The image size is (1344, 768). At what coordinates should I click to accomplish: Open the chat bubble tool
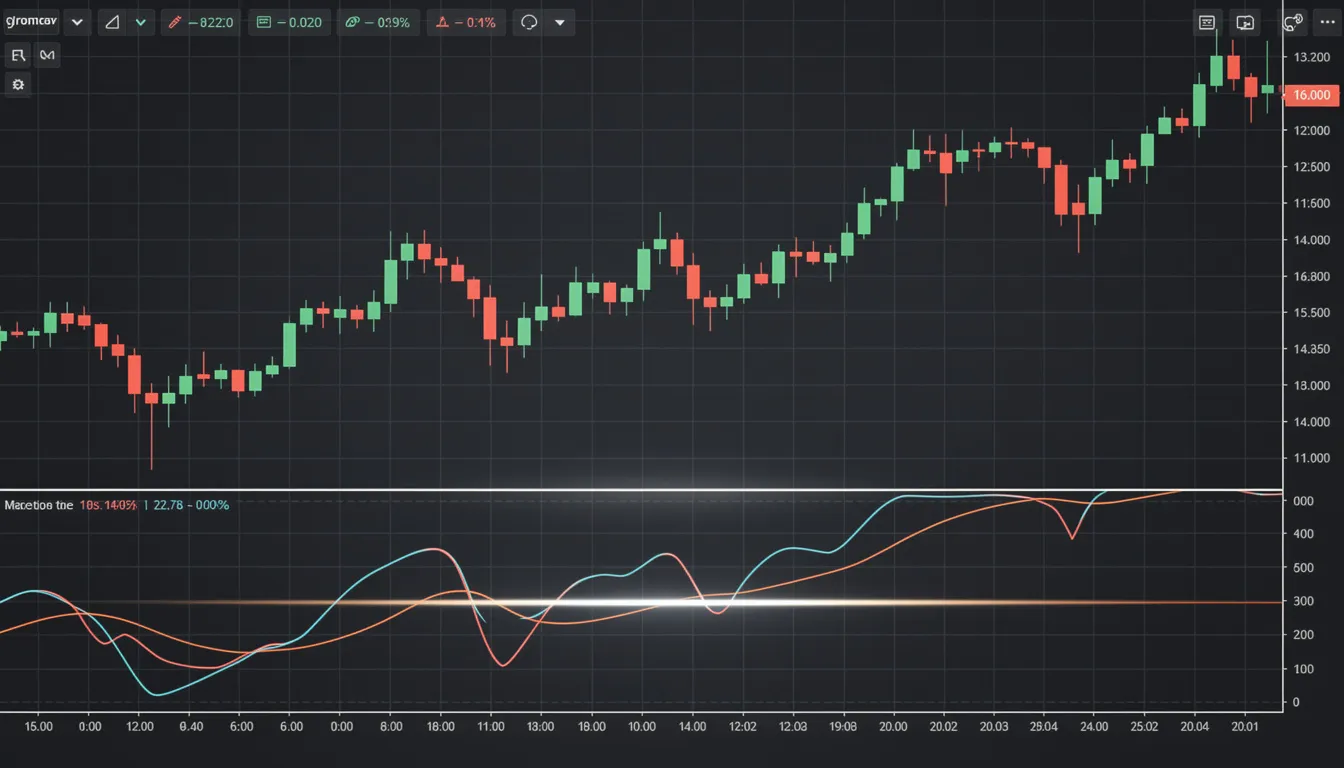point(530,21)
